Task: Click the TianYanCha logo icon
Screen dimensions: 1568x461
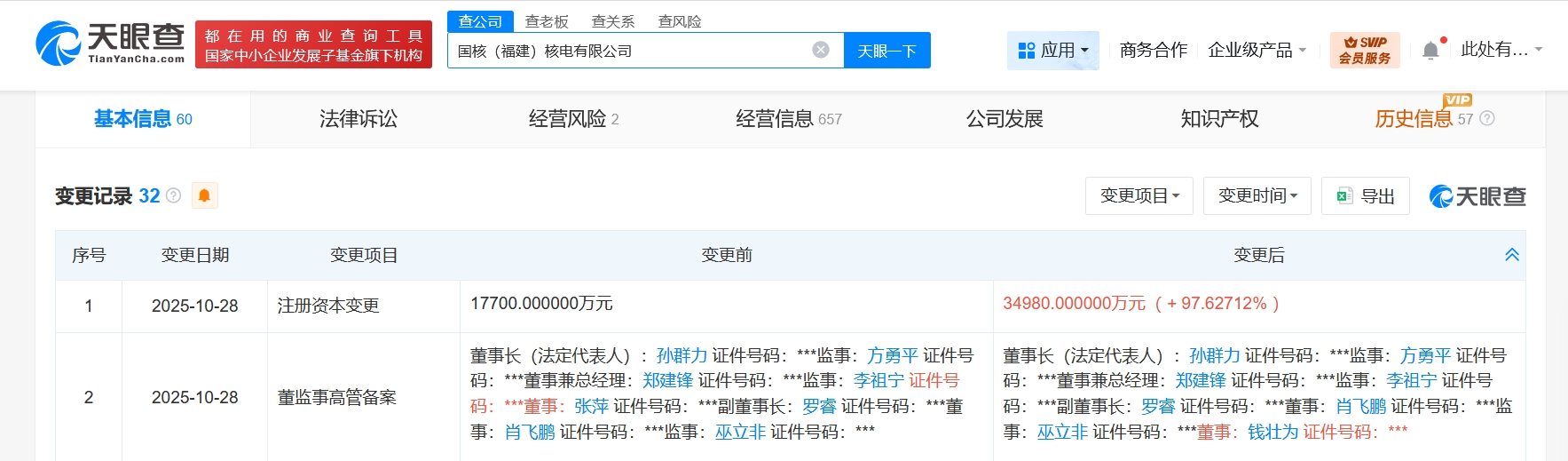Action: pos(59,44)
